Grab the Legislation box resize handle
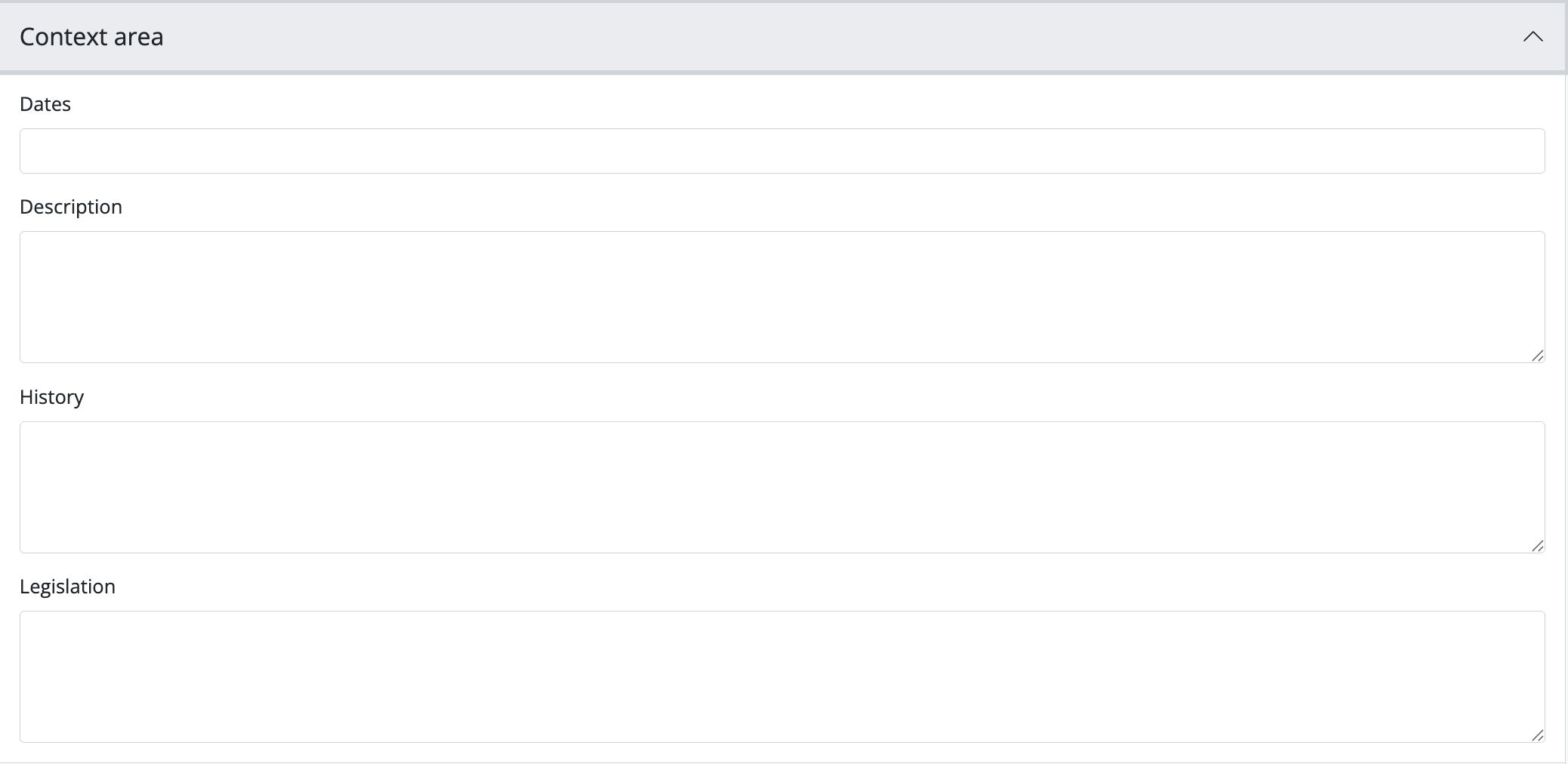Screen dimensions: 1568x764 1537,735
